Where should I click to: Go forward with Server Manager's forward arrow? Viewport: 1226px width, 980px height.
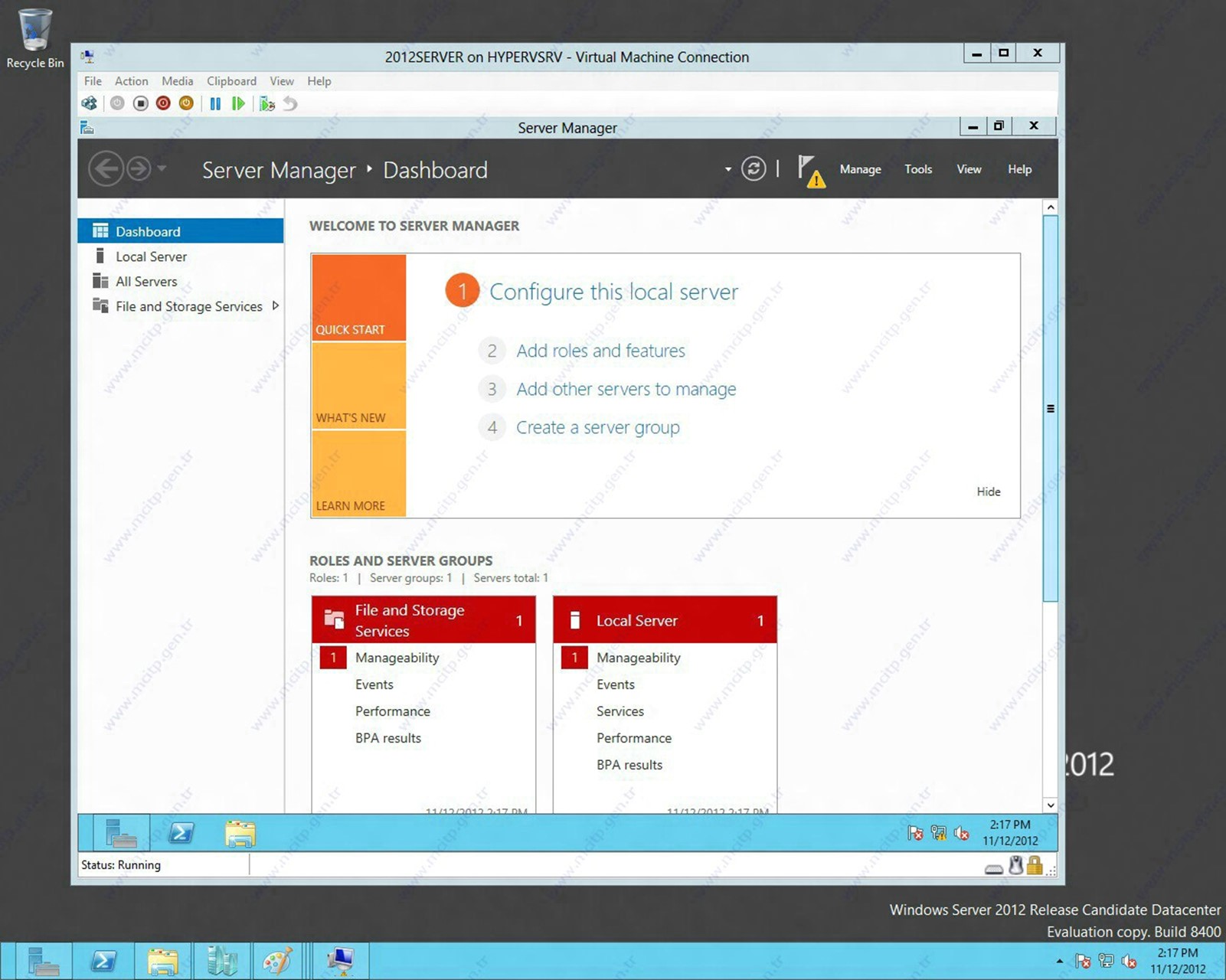[x=139, y=168]
